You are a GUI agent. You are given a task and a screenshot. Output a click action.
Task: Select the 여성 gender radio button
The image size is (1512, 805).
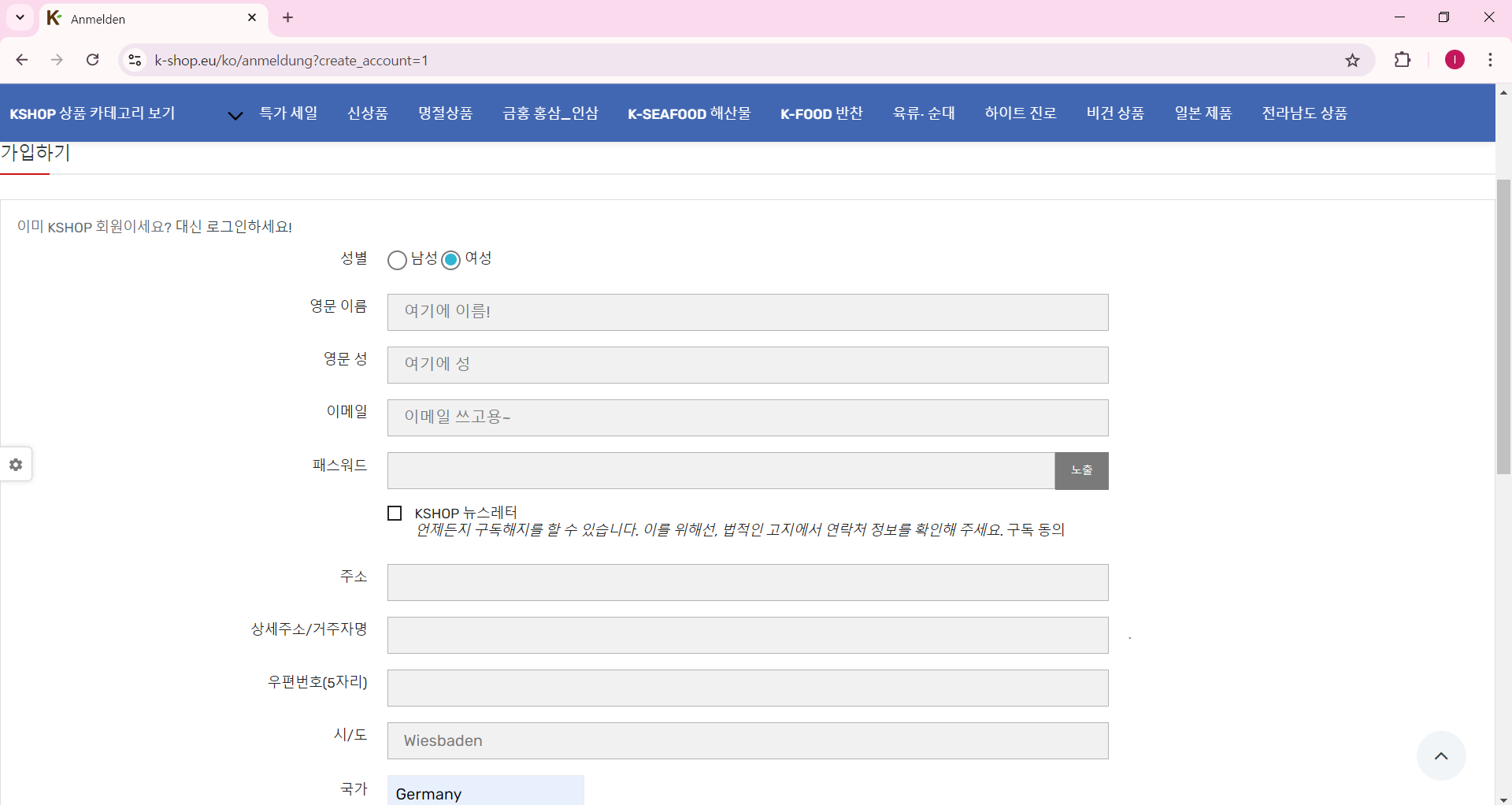[x=450, y=260]
